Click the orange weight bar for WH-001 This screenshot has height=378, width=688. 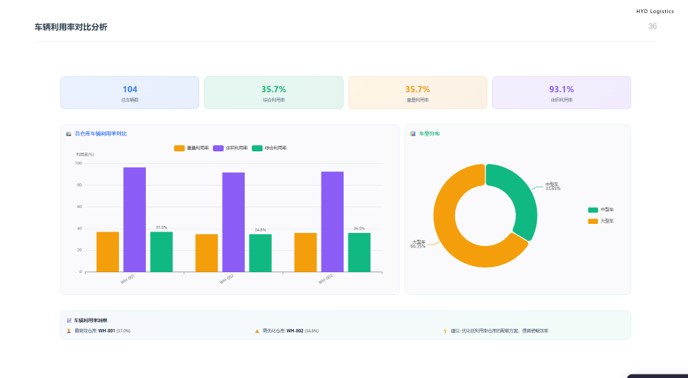pos(108,252)
